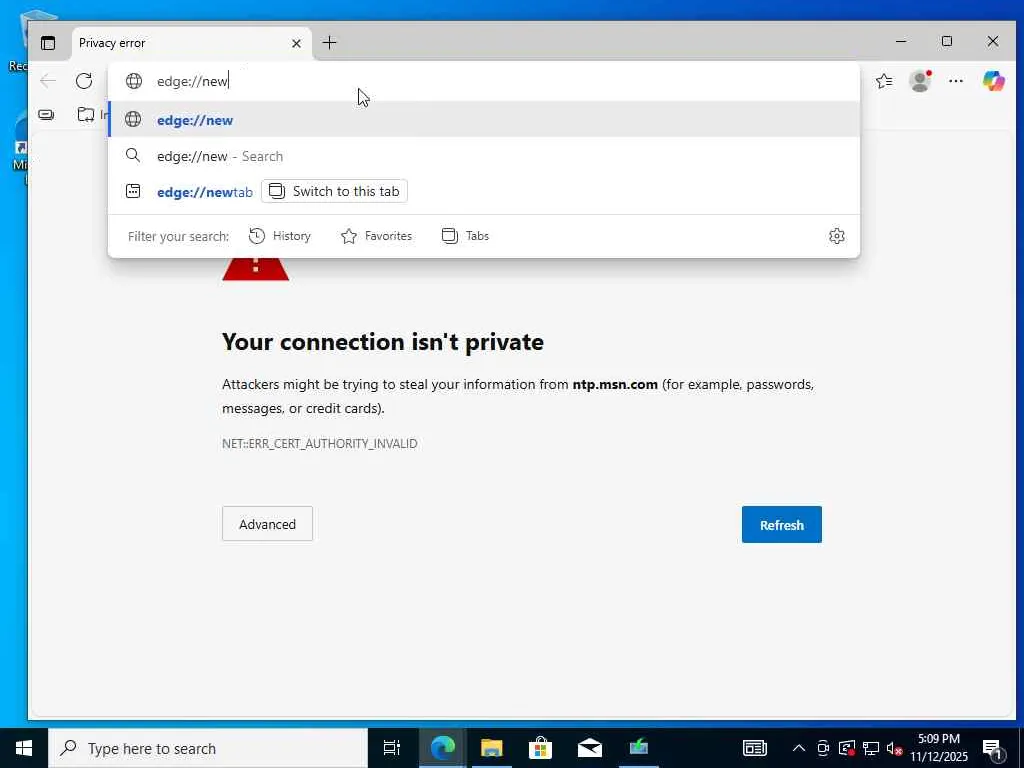Open the notification center icon
The width and height of the screenshot is (1024, 768).
click(x=993, y=749)
